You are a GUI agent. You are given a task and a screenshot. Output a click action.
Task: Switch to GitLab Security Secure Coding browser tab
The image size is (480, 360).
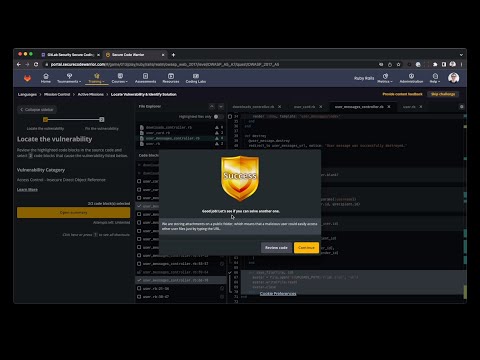click(x=70, y=55)
